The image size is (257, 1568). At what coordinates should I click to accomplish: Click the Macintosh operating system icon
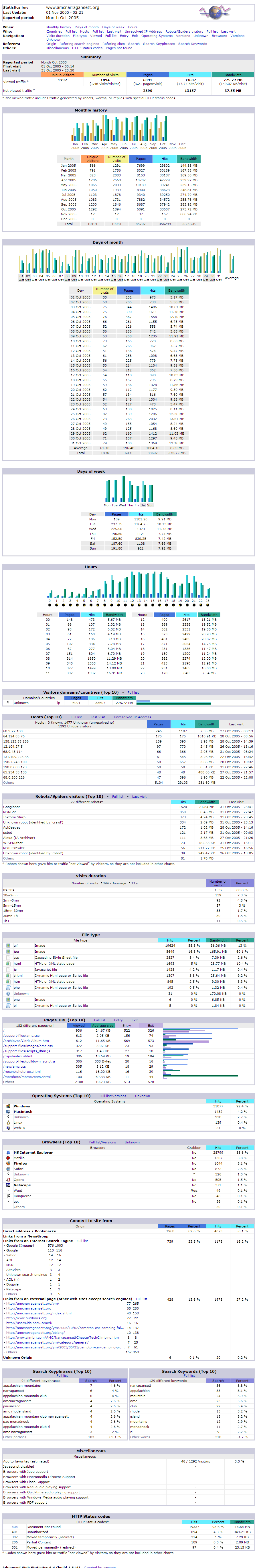point(8,1111)
